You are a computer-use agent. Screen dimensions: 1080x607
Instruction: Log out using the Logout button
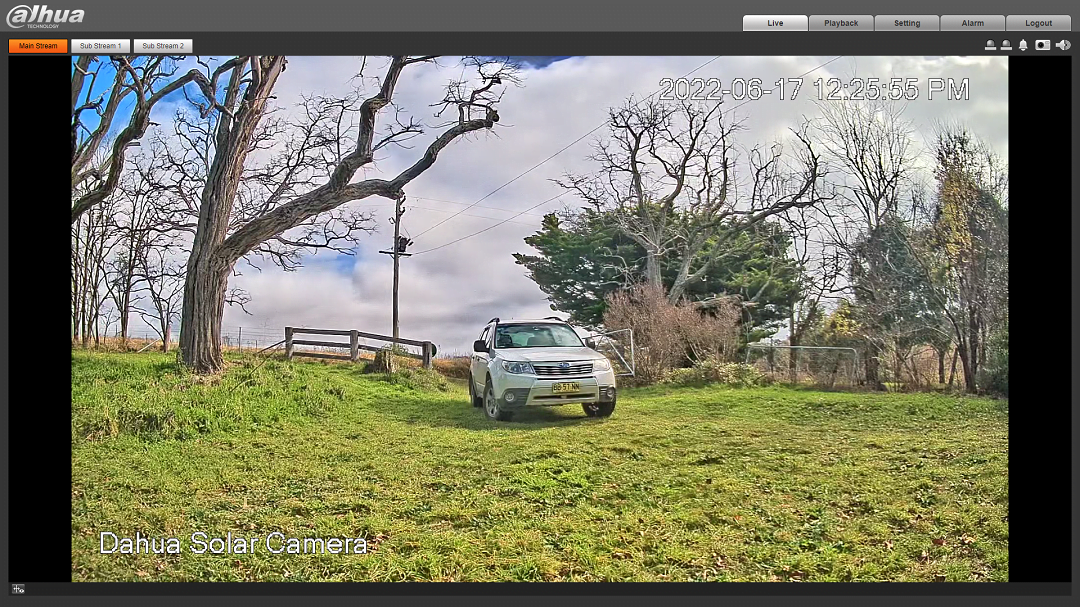1038,23
